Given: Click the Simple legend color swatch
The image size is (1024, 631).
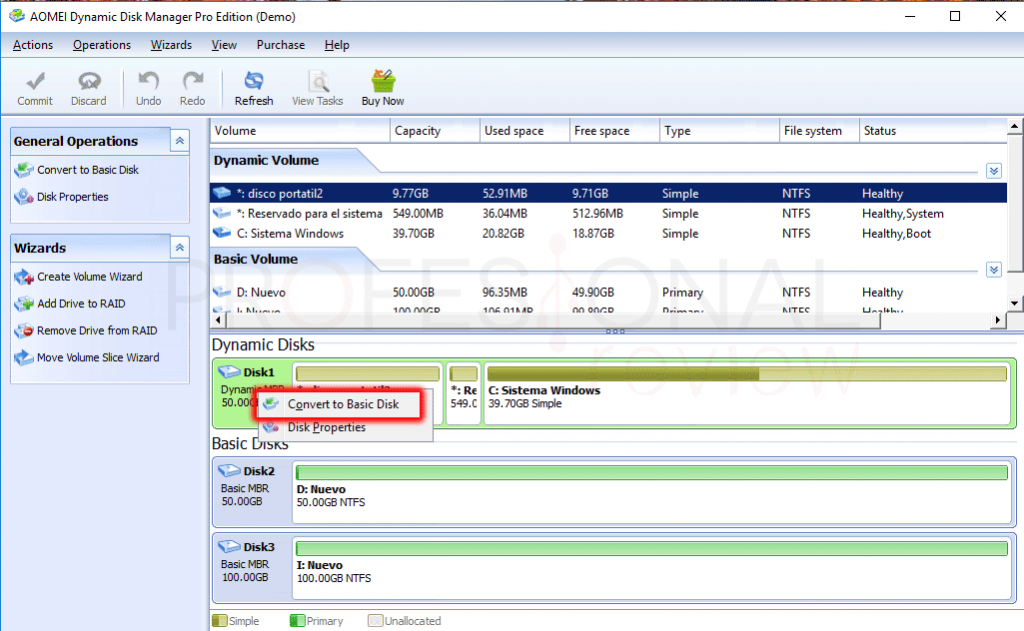Looking at the screenshot, I should 219,621.
